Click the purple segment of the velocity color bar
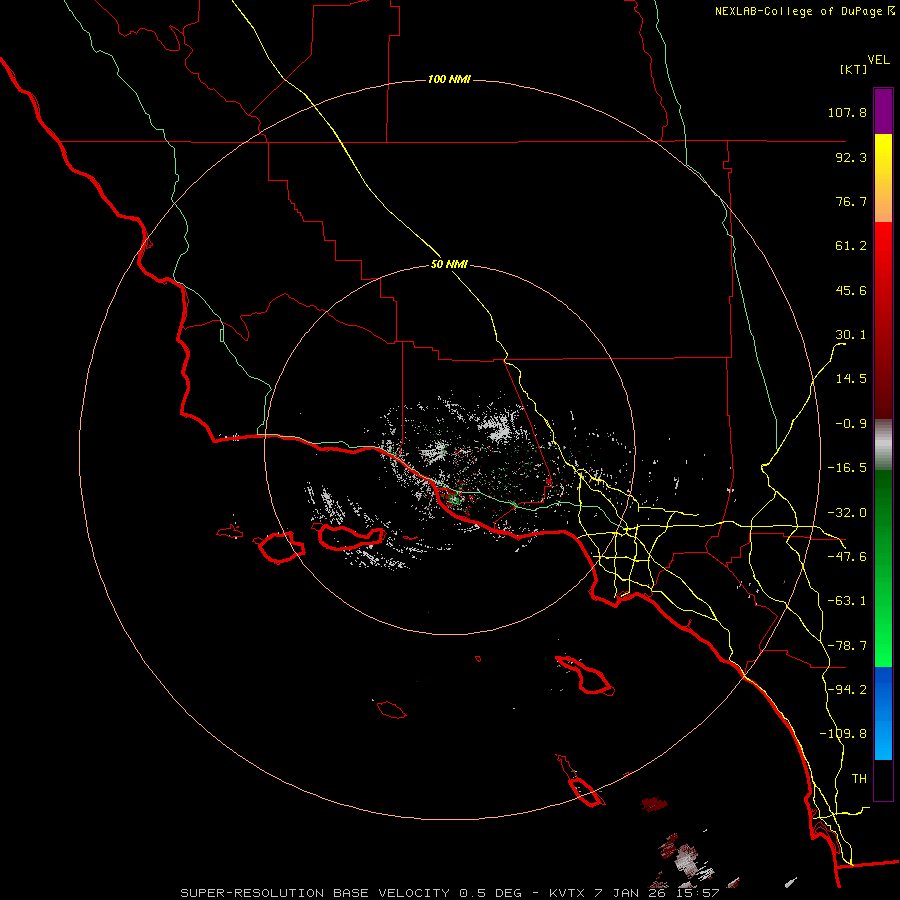900x900 pixels. 883,111
